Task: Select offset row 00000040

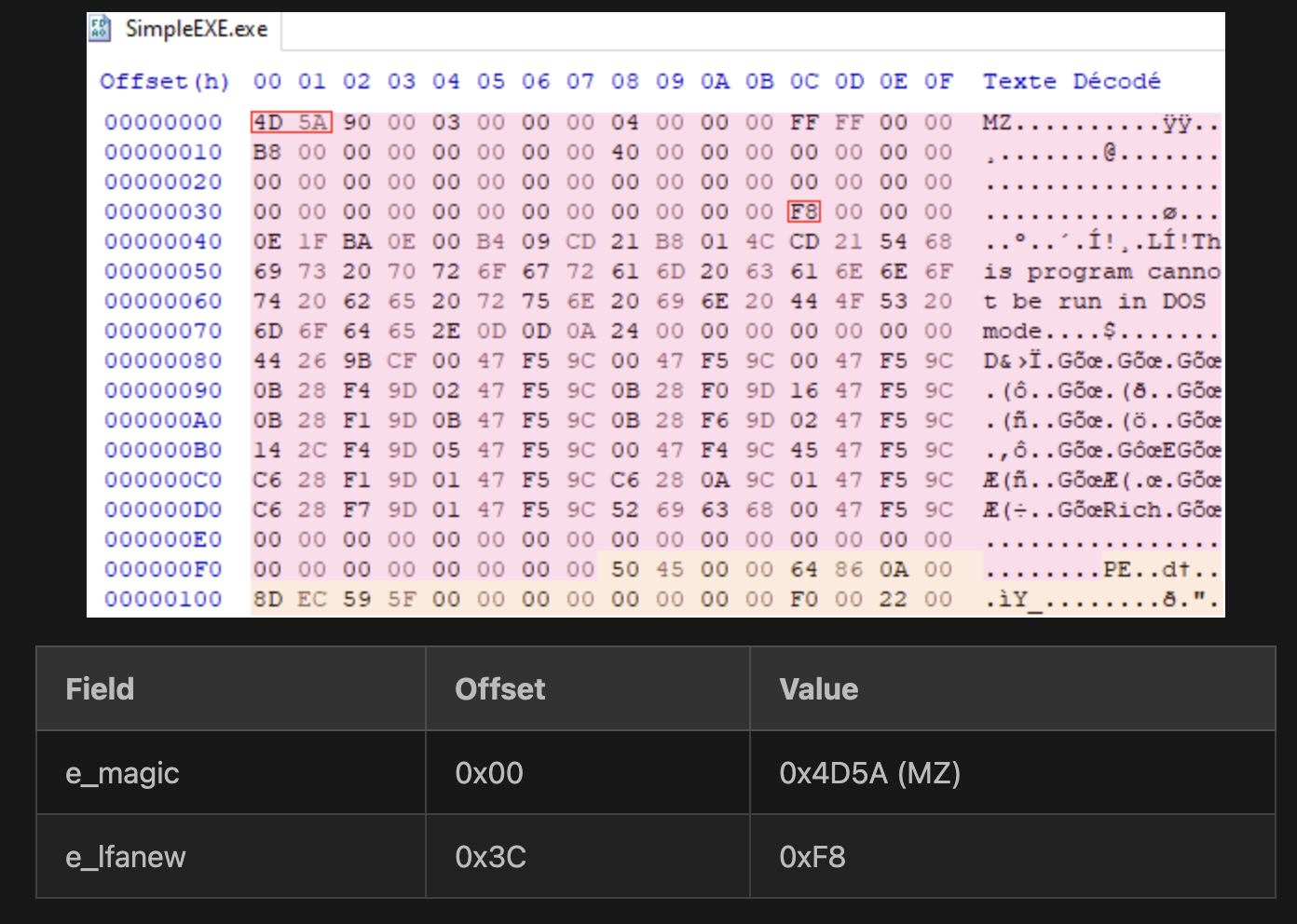Action: 163,242
